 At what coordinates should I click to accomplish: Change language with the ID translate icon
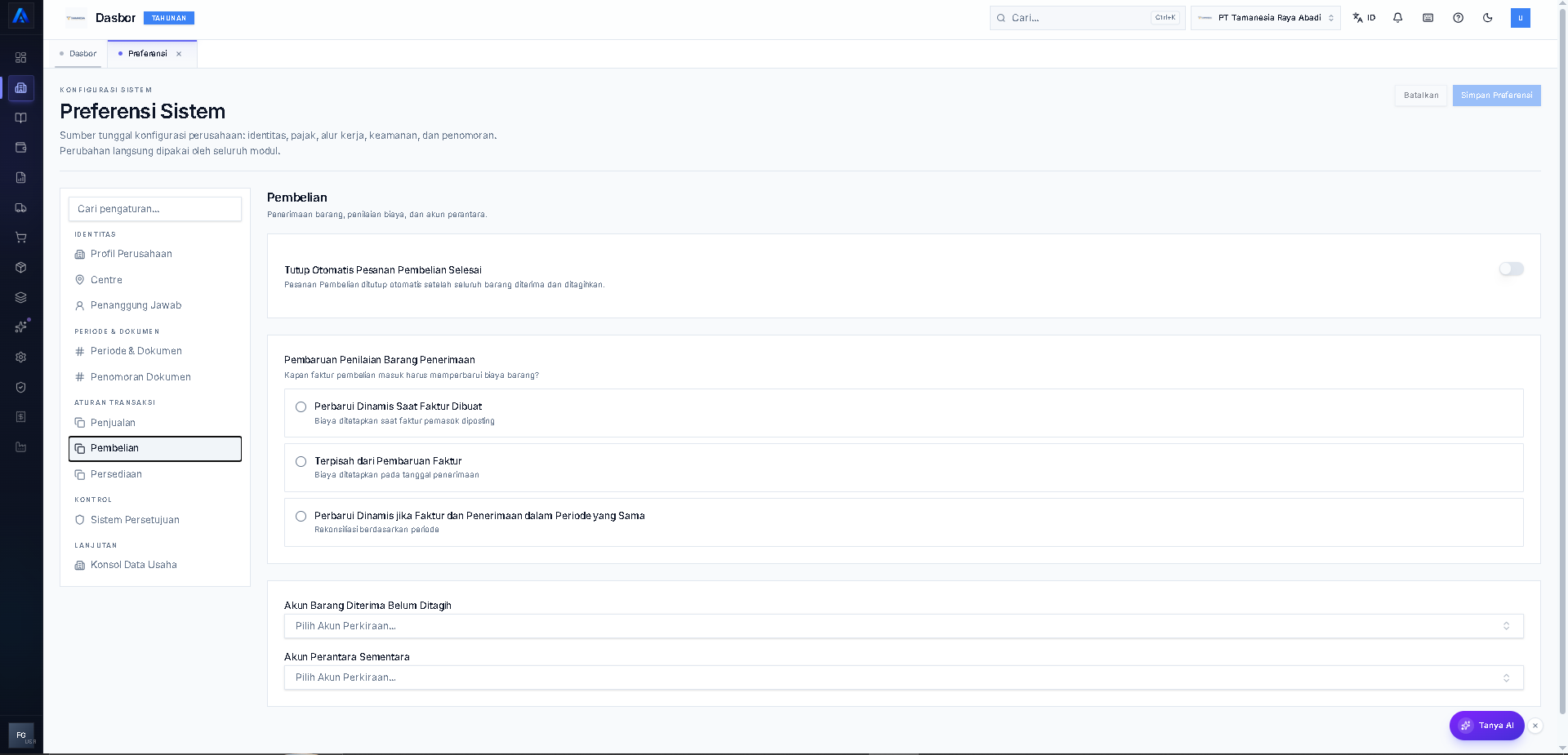point(1364,18)
